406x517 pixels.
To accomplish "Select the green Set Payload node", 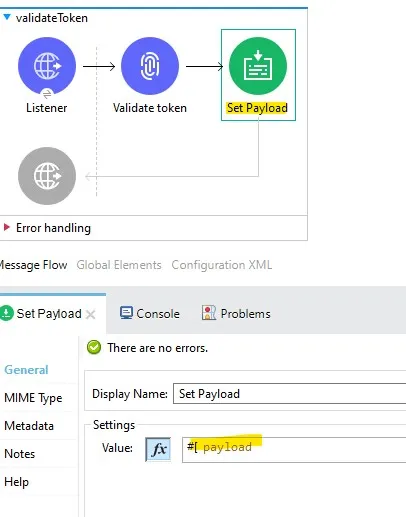I will click(258, 66).
